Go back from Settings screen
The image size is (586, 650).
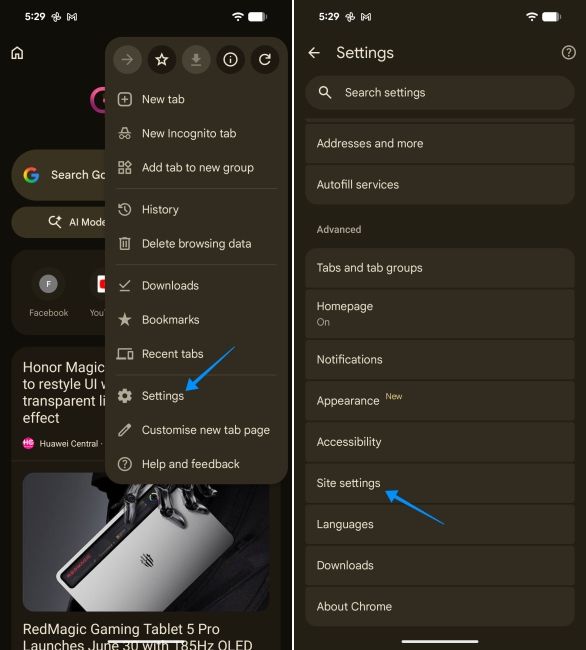point(314,53)
